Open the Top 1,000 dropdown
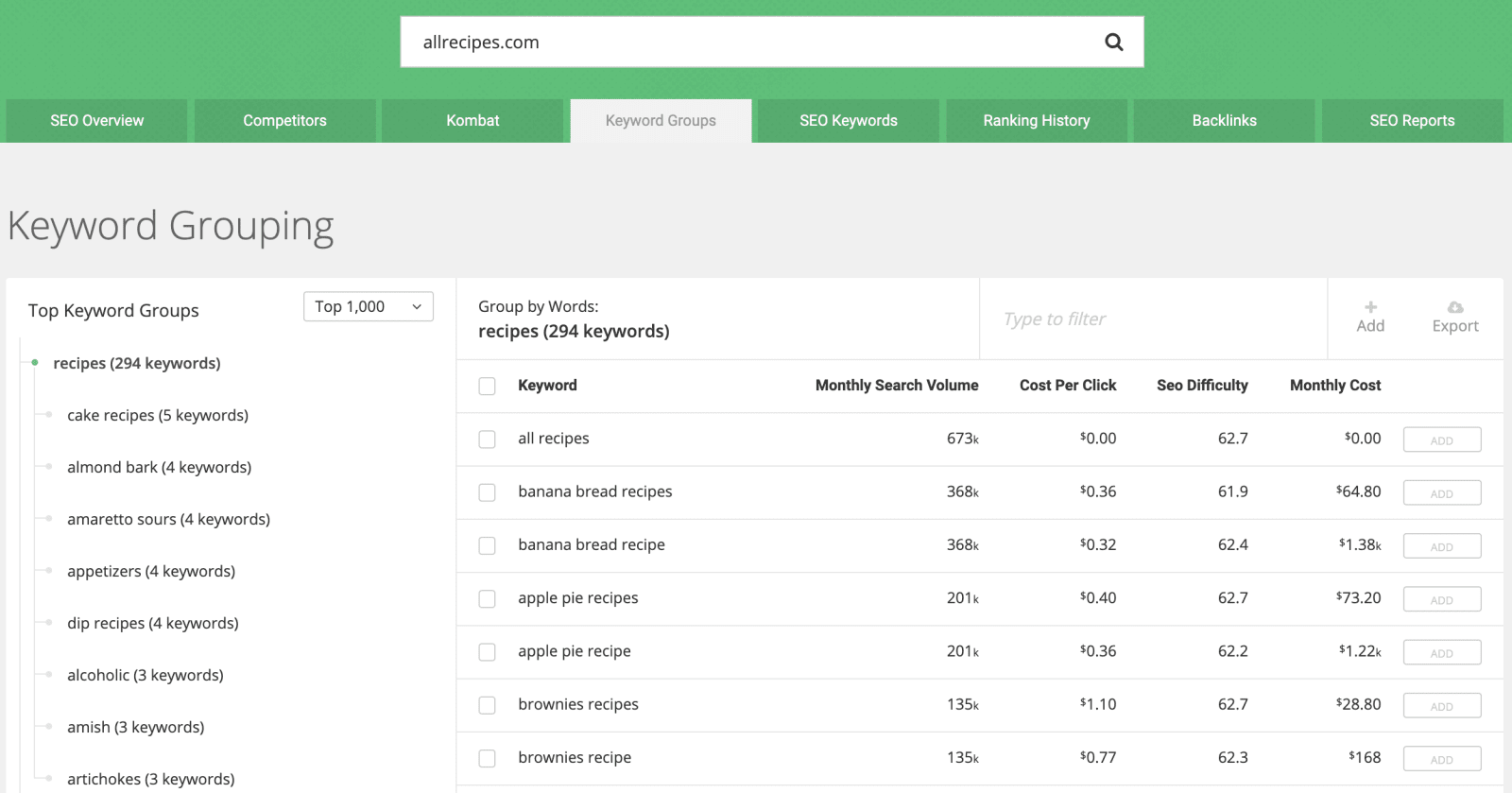The width and height of the screenshot is (1512, 793). point(369,306)
